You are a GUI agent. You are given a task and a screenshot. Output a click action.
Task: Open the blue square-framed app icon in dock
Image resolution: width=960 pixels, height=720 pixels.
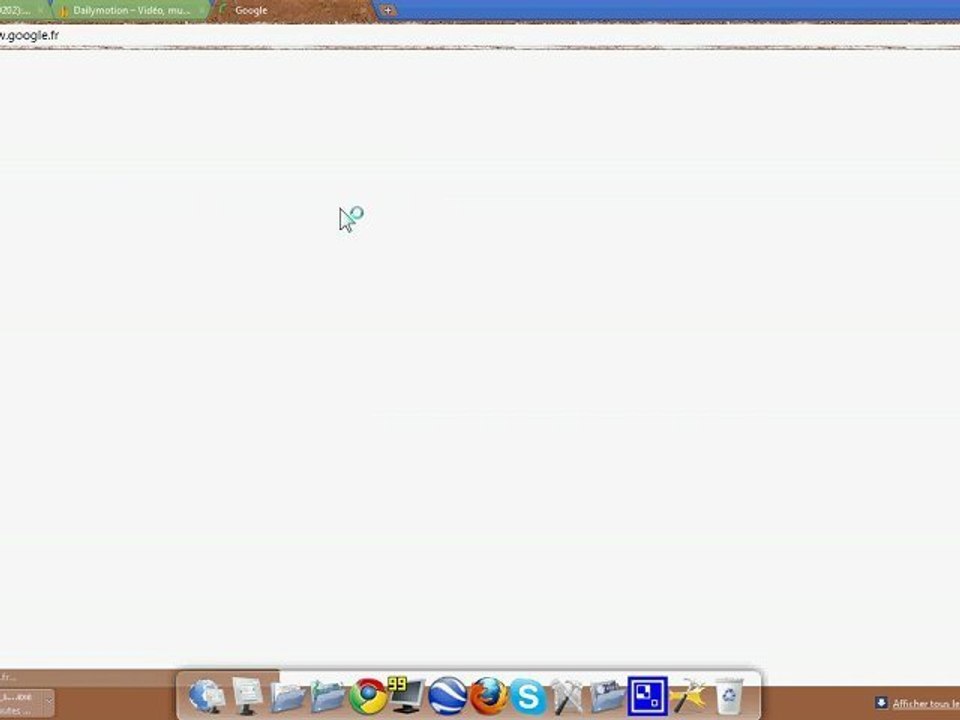tap(647, 696)
